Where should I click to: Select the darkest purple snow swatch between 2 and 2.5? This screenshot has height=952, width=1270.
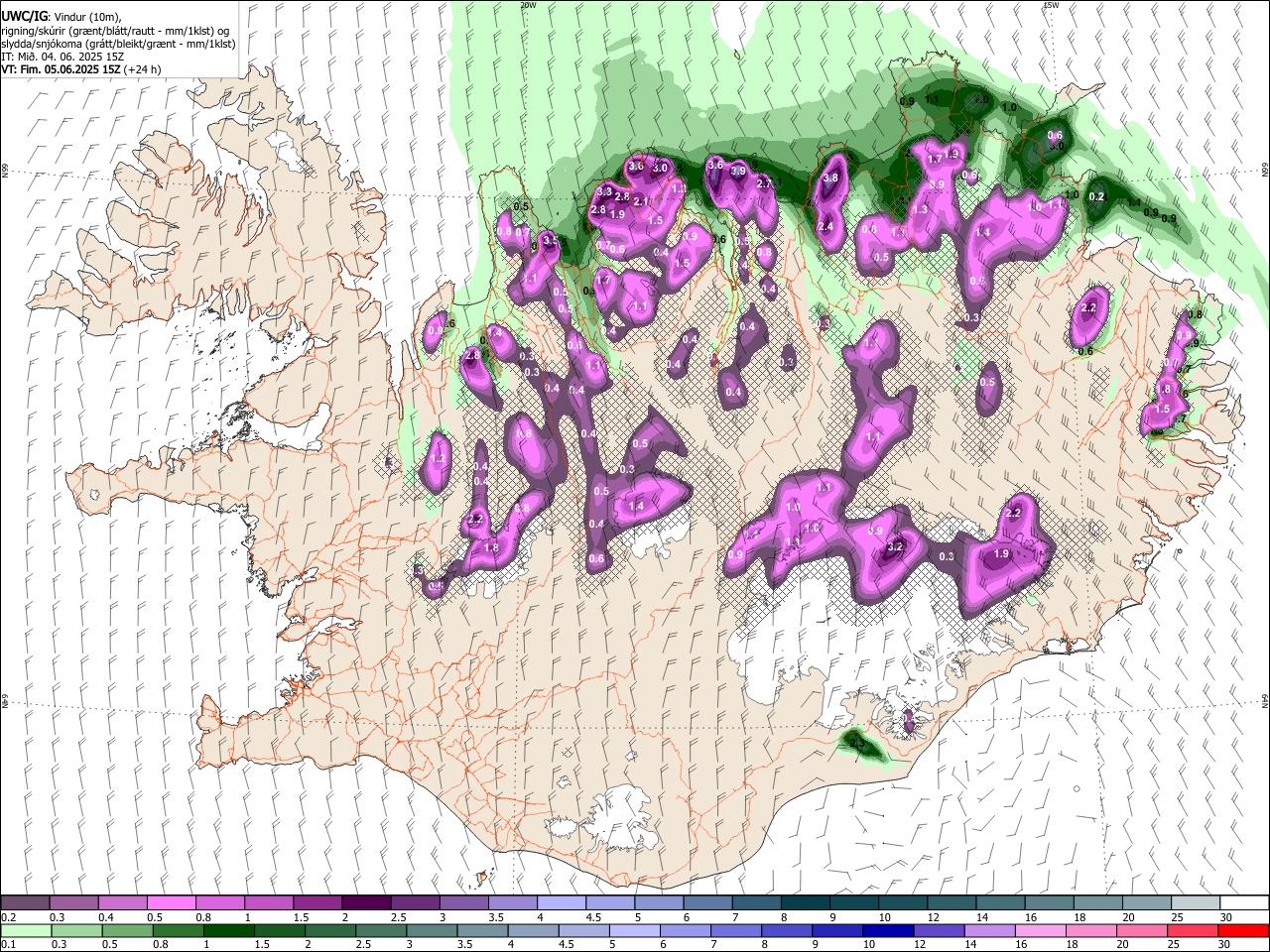pos(365,902)
